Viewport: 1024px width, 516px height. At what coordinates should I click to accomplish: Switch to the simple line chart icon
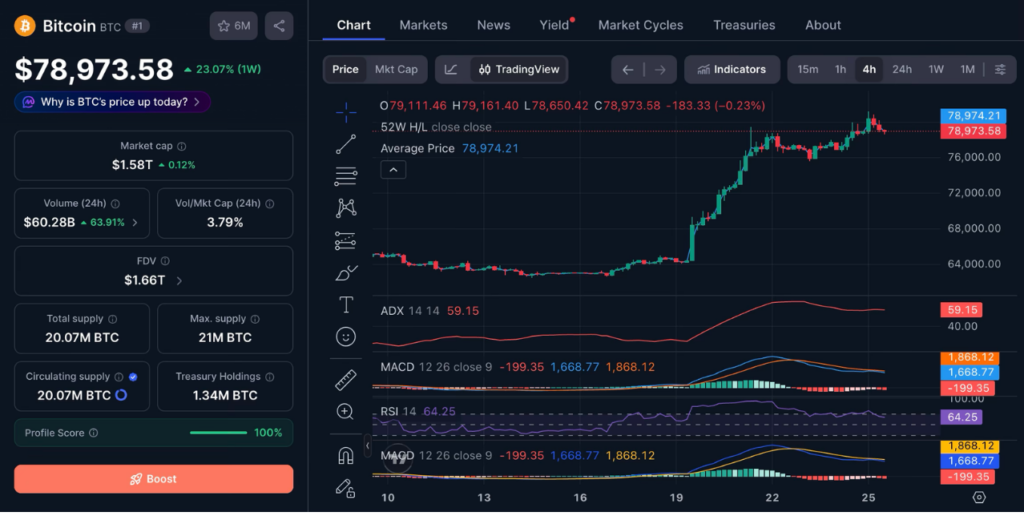(451, 69)
